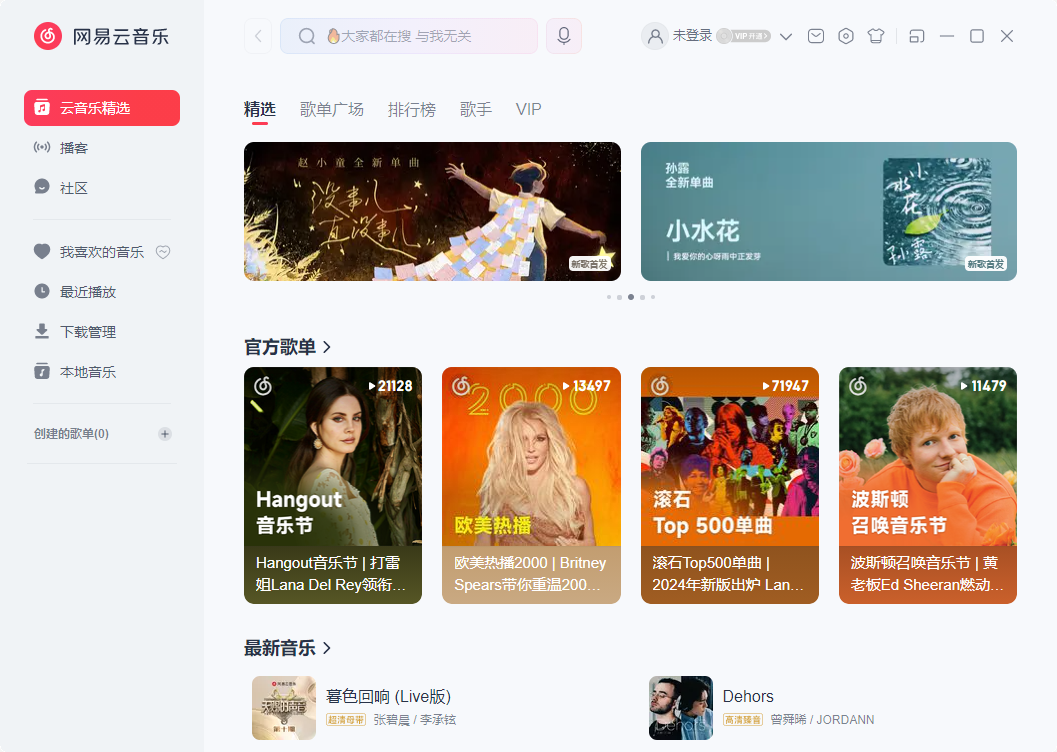Expand the account dropdown arrow
Screen dimensions: 1057x752
[786, 36]
